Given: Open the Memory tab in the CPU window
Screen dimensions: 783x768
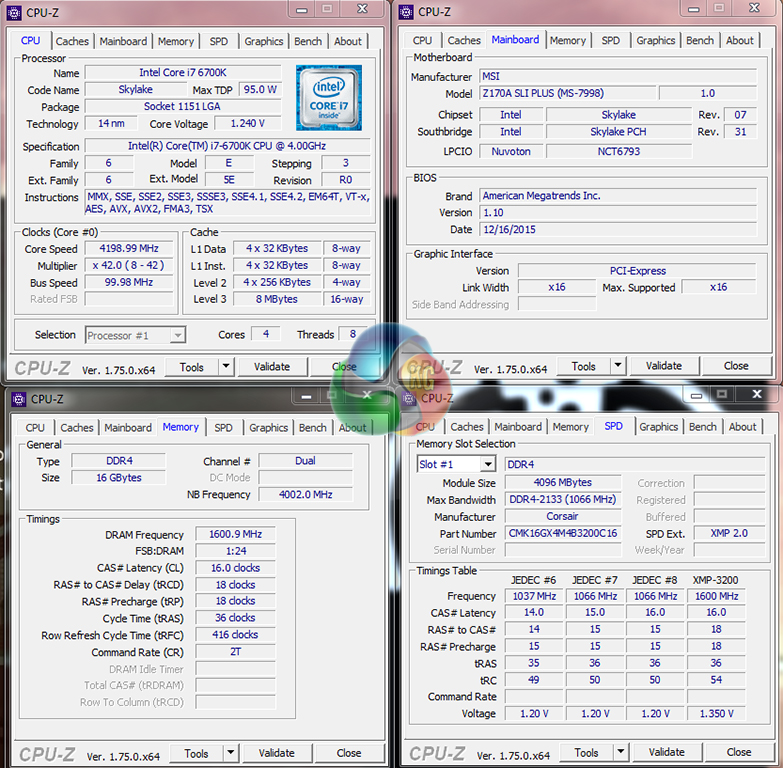Looking at the screenshot, I should (x=175, y=41).
